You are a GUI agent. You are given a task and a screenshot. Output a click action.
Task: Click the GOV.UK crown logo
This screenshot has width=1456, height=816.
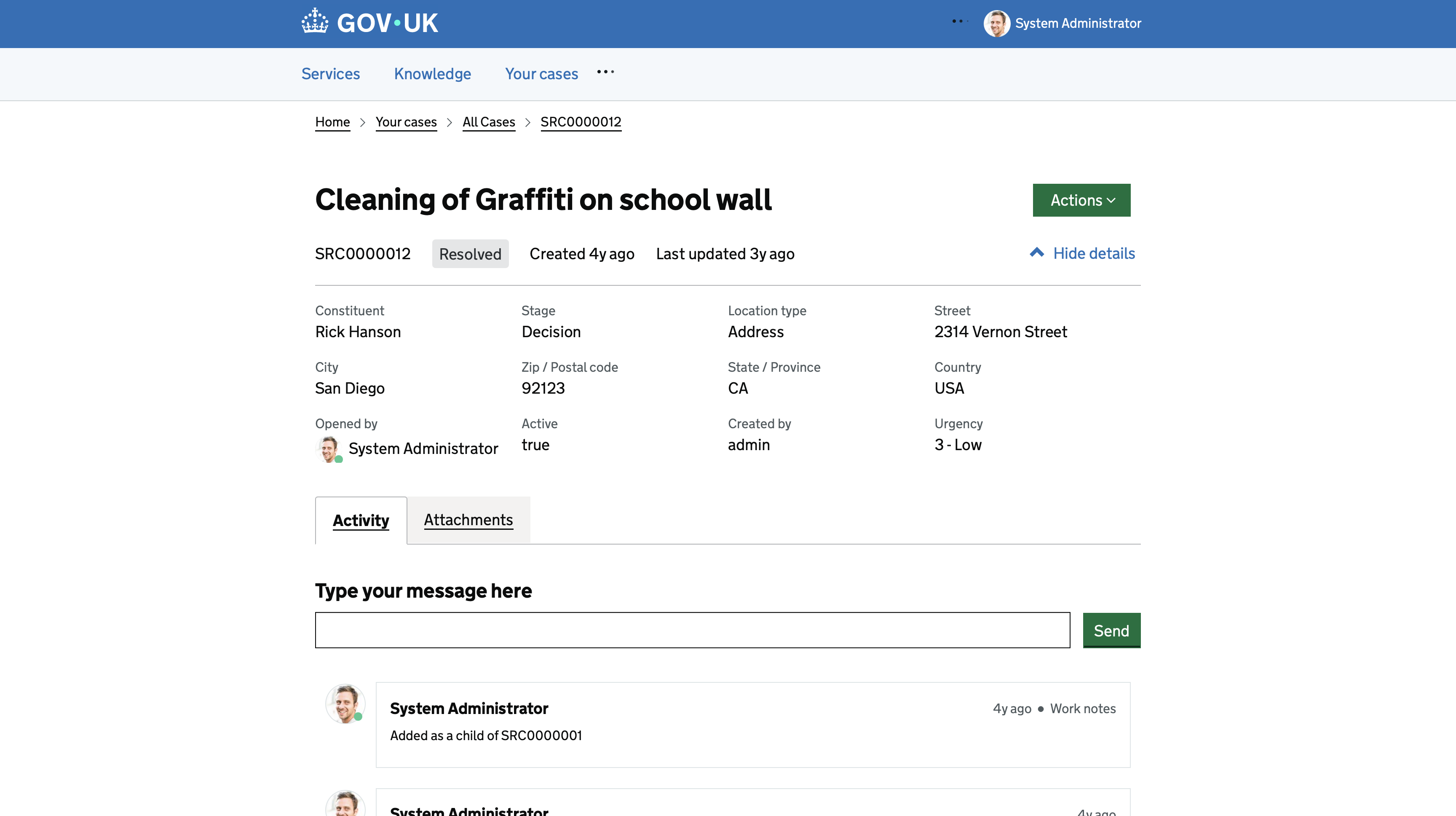coord(315,22)
